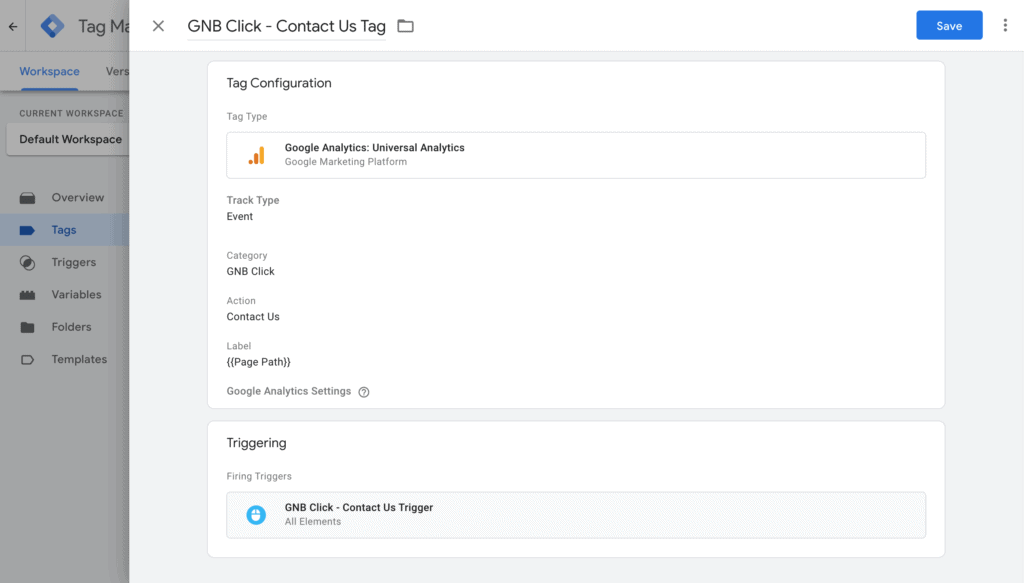Click the {{Page Path}} label value
The width and height of the screenshot is (1024, 583).
259,362
